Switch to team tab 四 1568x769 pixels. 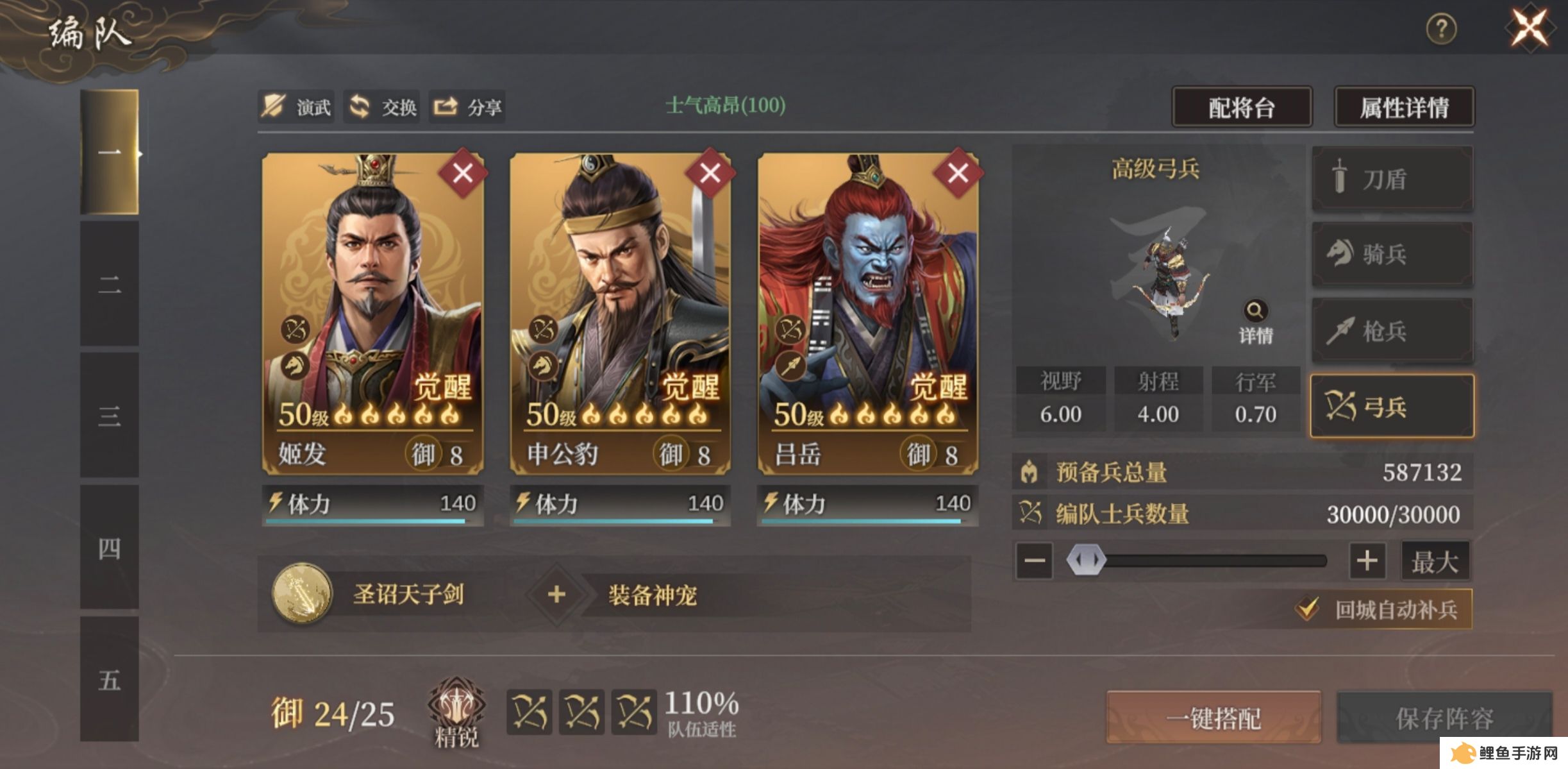tap(110, 547)
